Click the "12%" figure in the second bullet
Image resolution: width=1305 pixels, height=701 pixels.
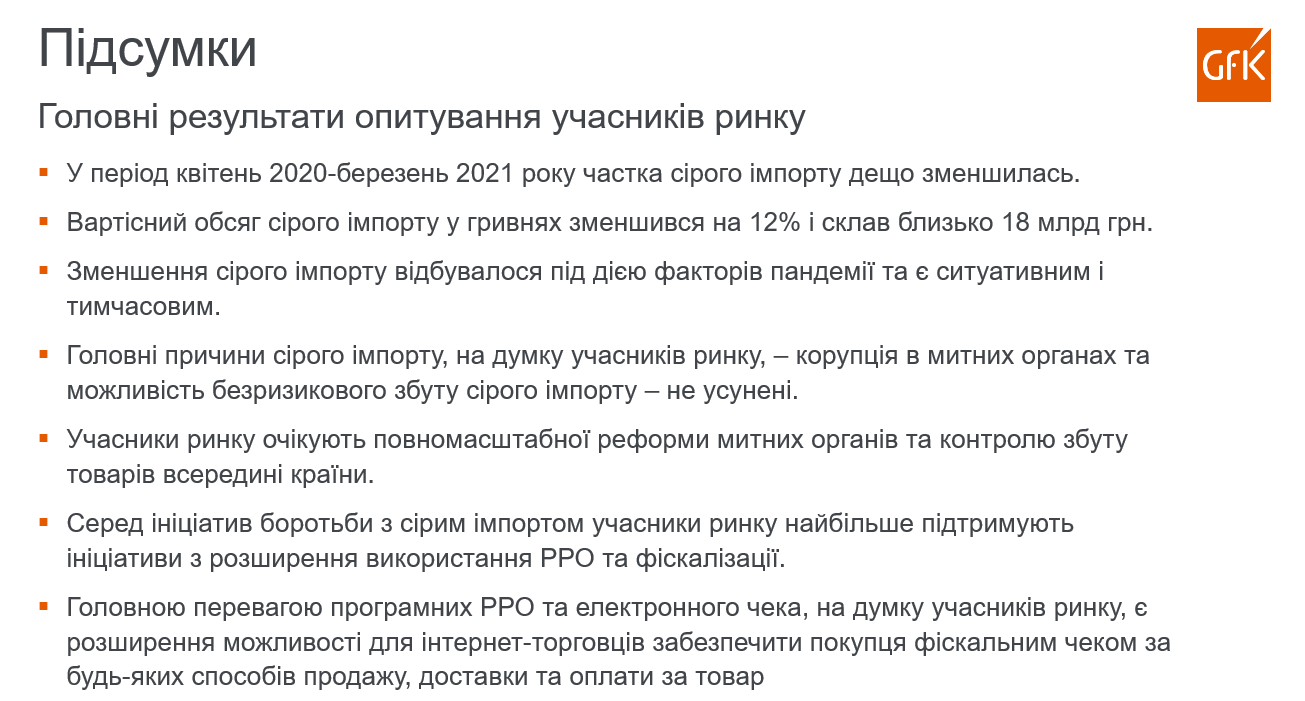[775, 222]
